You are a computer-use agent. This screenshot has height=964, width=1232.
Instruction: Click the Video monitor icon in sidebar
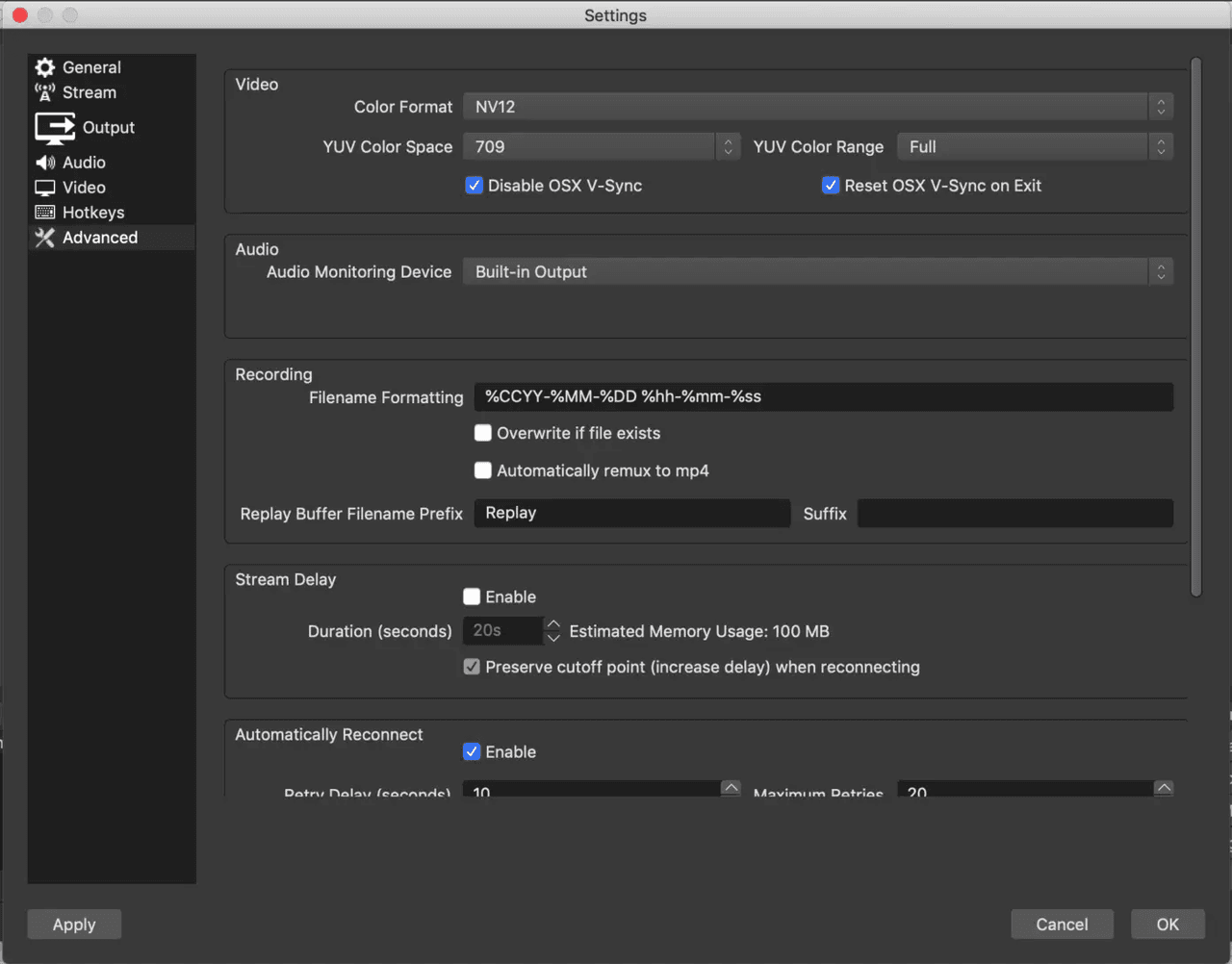(44, 187)
